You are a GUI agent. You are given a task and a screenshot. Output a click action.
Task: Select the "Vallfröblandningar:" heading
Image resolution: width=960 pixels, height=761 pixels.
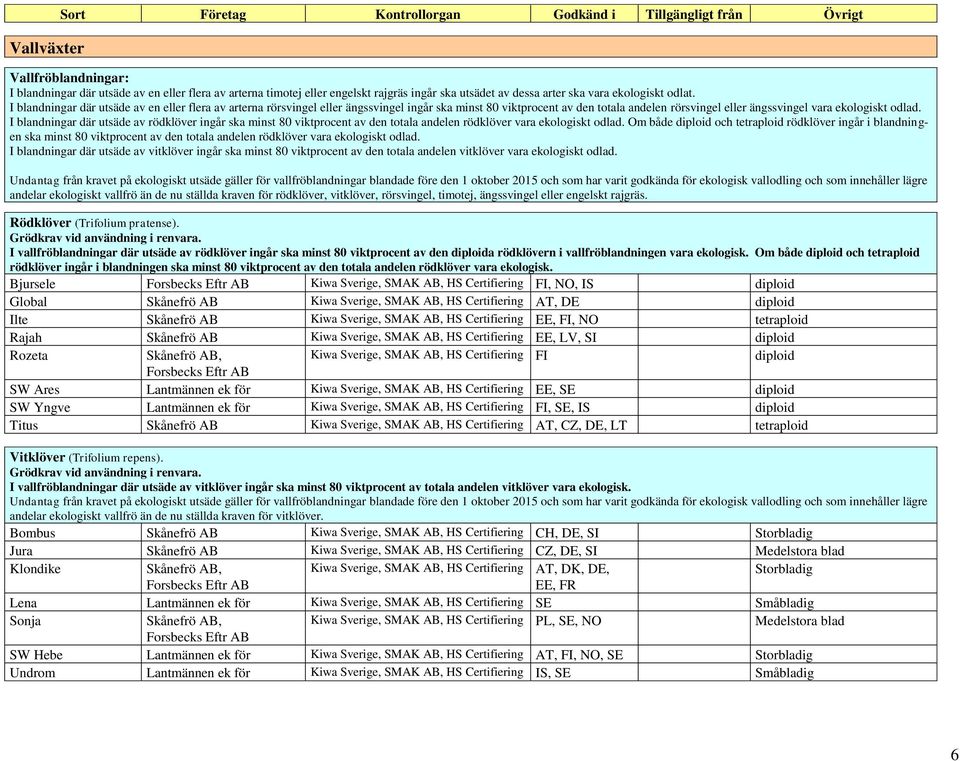pos(69,78)
